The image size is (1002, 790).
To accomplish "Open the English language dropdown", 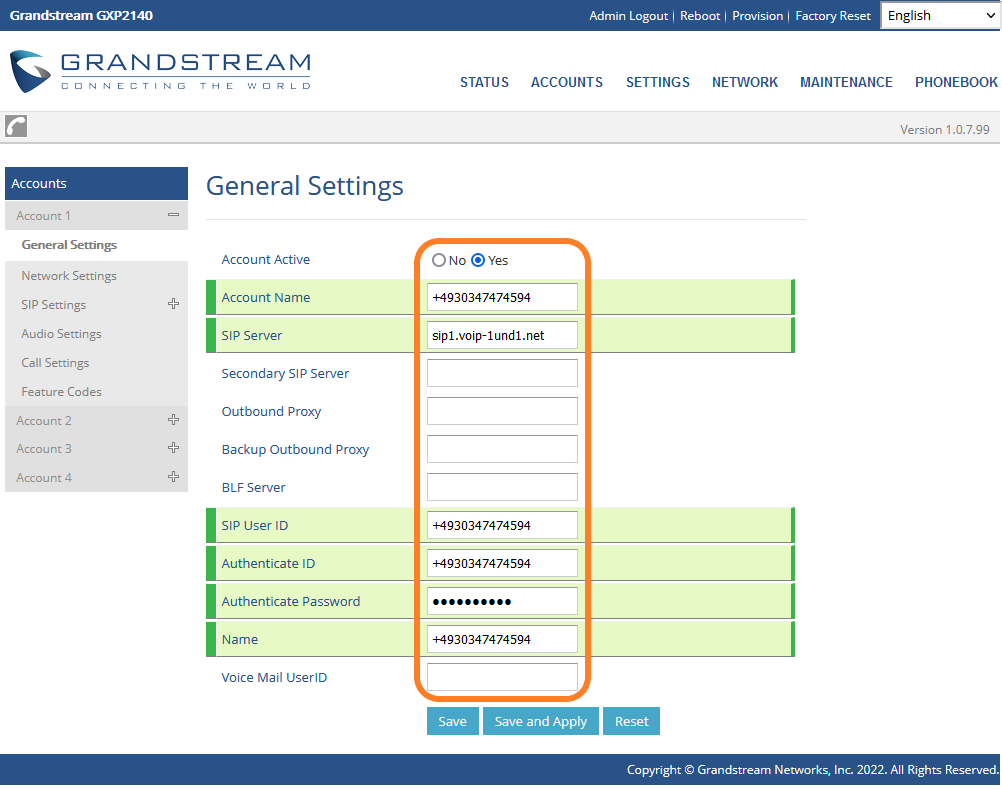I will 940,15.
